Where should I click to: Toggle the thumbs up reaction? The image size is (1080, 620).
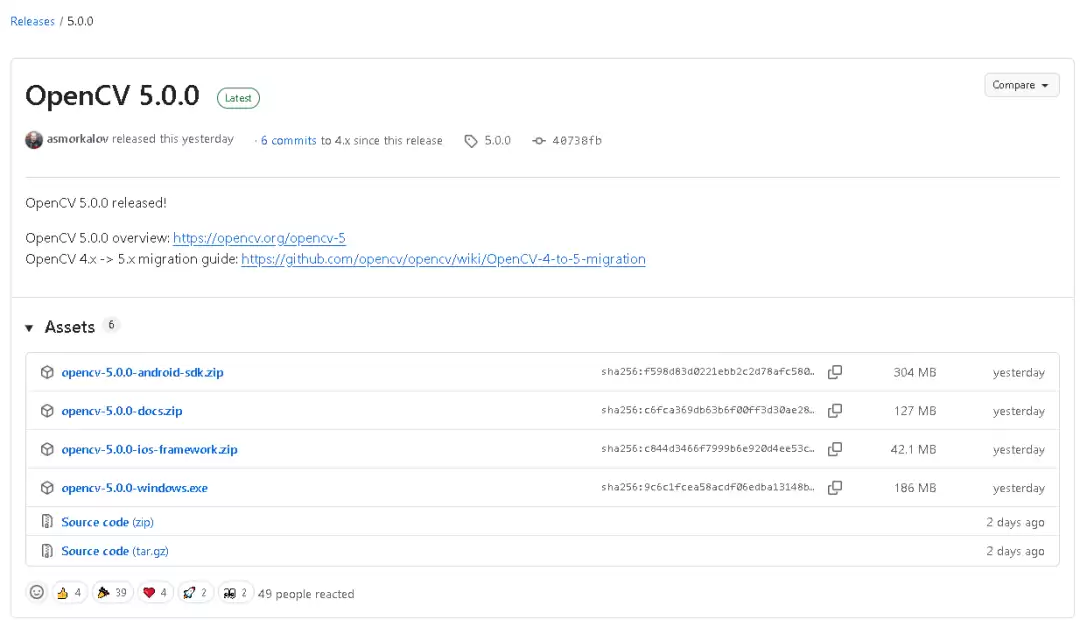coord(70,592)
